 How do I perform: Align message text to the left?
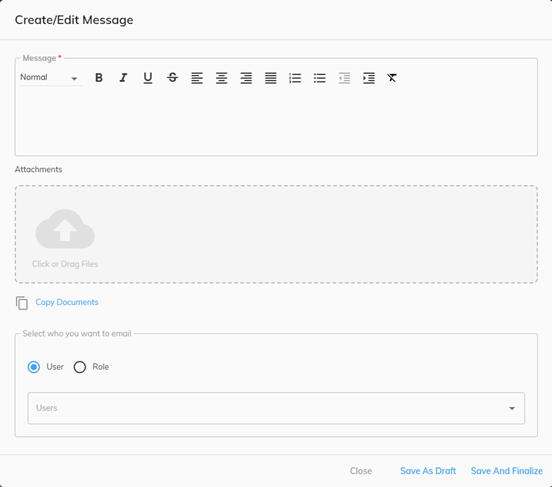click(197, 78)
